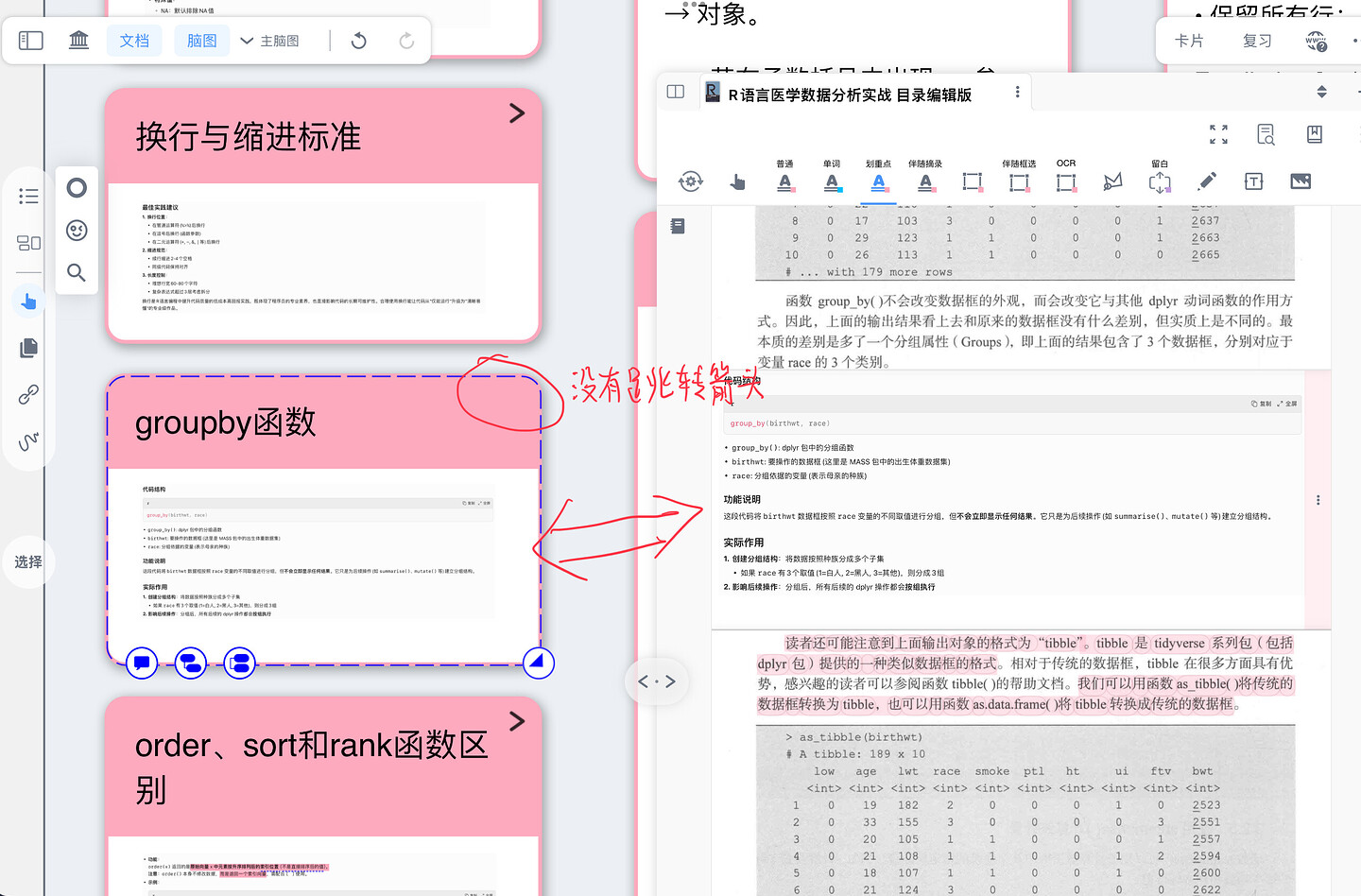The width and height of the screenshot is (1361, 896).
Task: Open the emoji face icon
Action: 77,230
